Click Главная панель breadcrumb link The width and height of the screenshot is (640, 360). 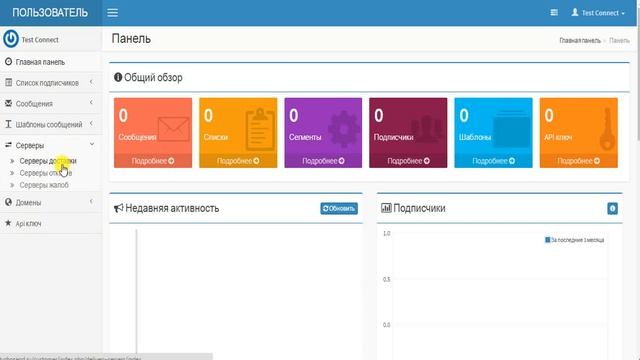pyautogui.click(x=580, y=40)
